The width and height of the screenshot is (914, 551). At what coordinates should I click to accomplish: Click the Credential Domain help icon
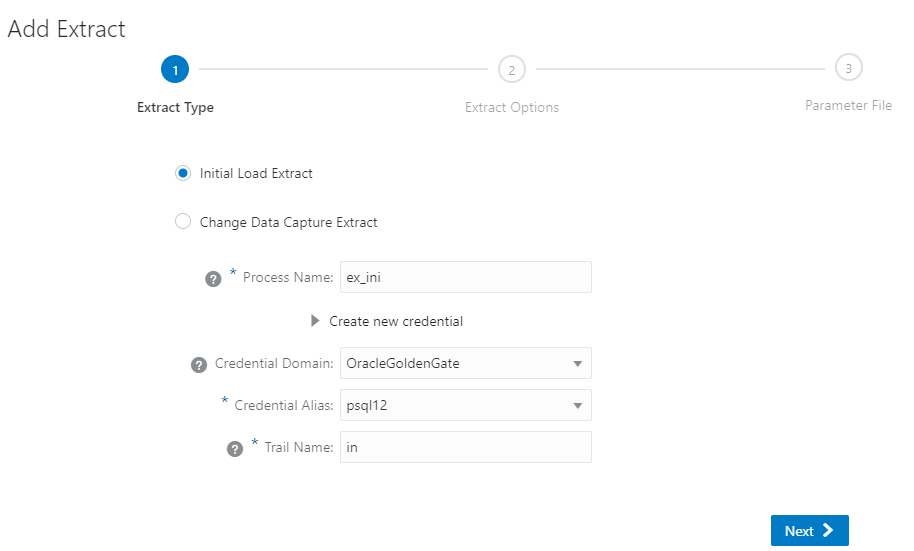[x=198, y=365]
